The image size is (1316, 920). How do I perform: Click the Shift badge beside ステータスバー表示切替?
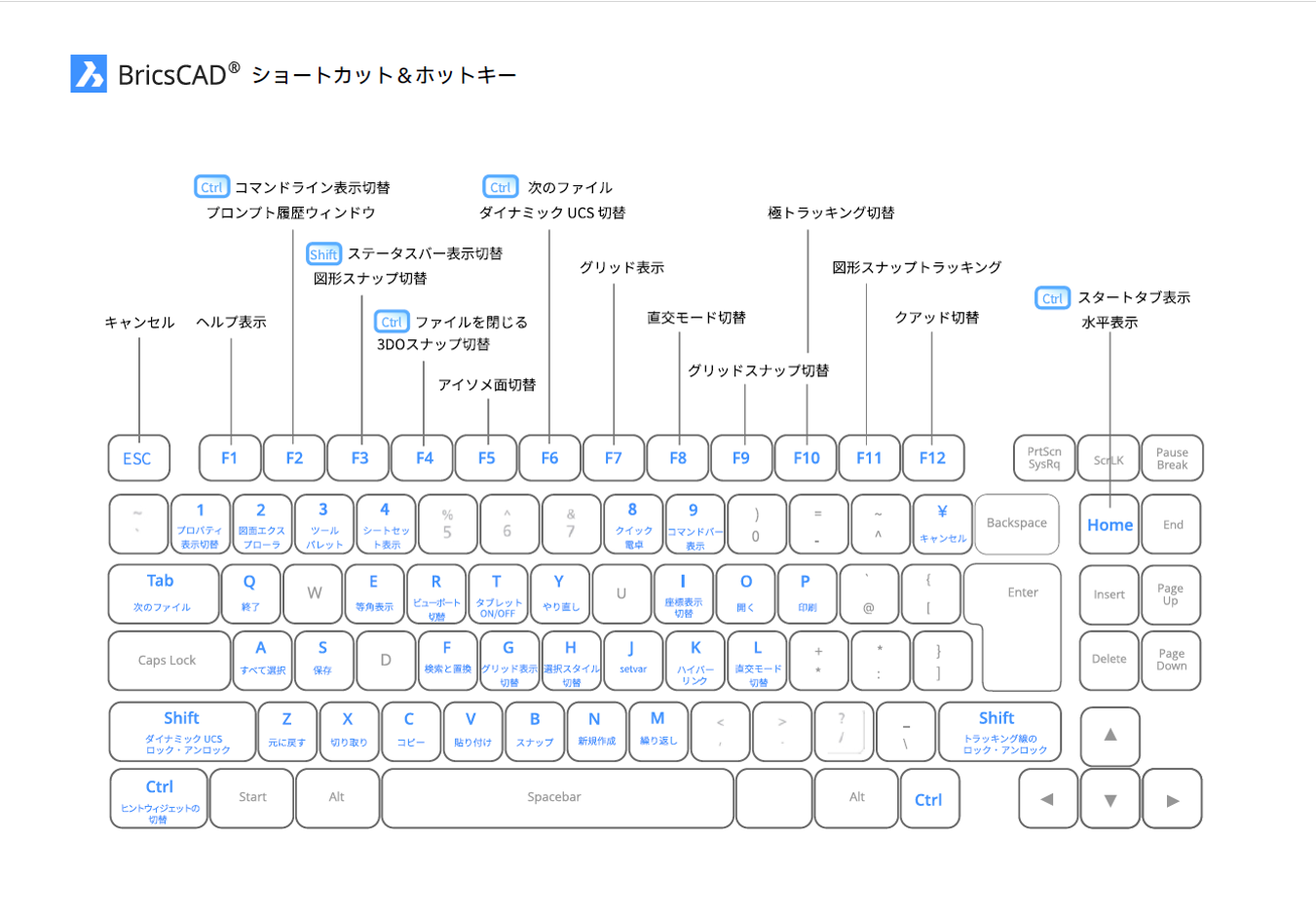pos(323,253)
